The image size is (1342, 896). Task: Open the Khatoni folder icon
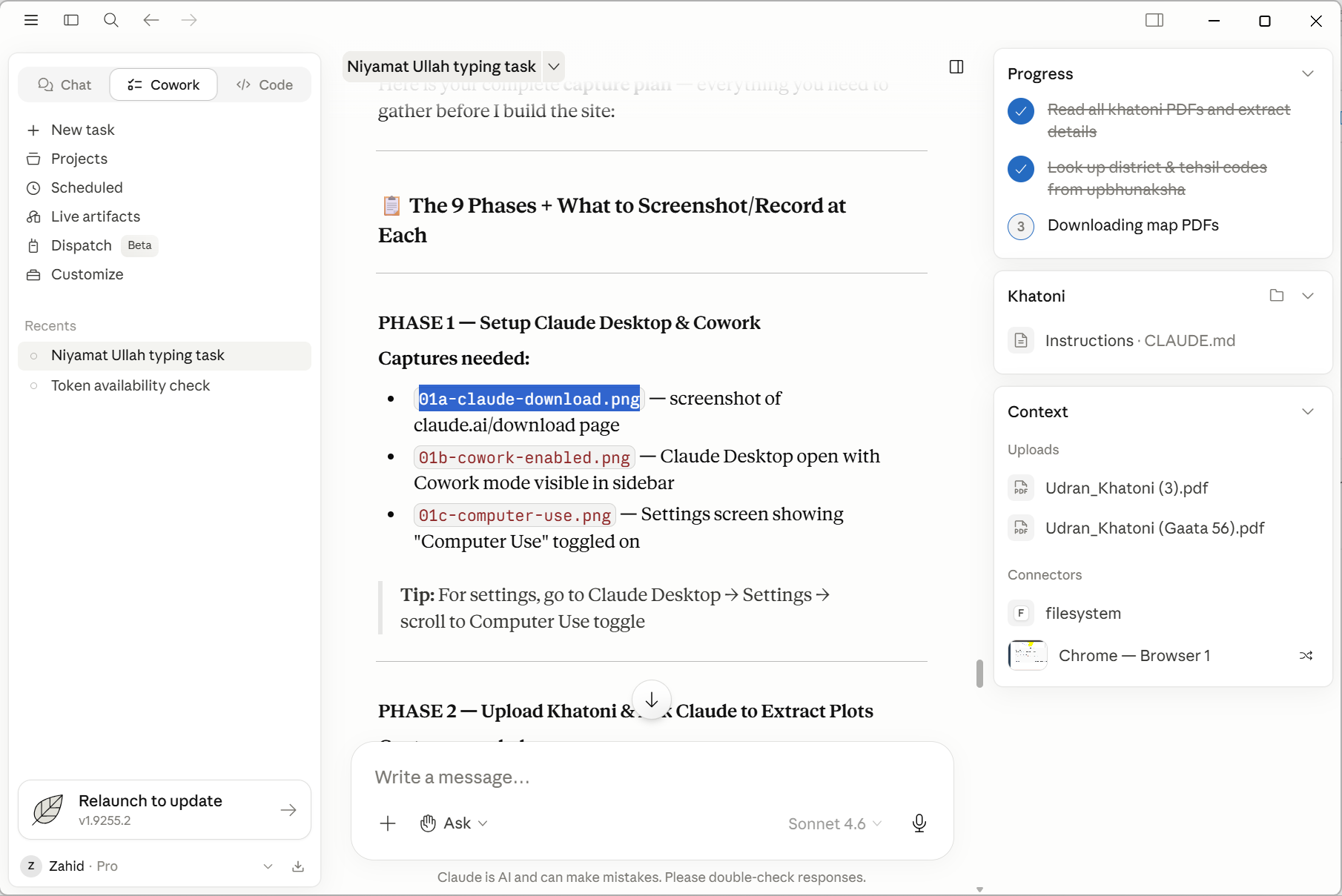click(x=1277, y=296)
